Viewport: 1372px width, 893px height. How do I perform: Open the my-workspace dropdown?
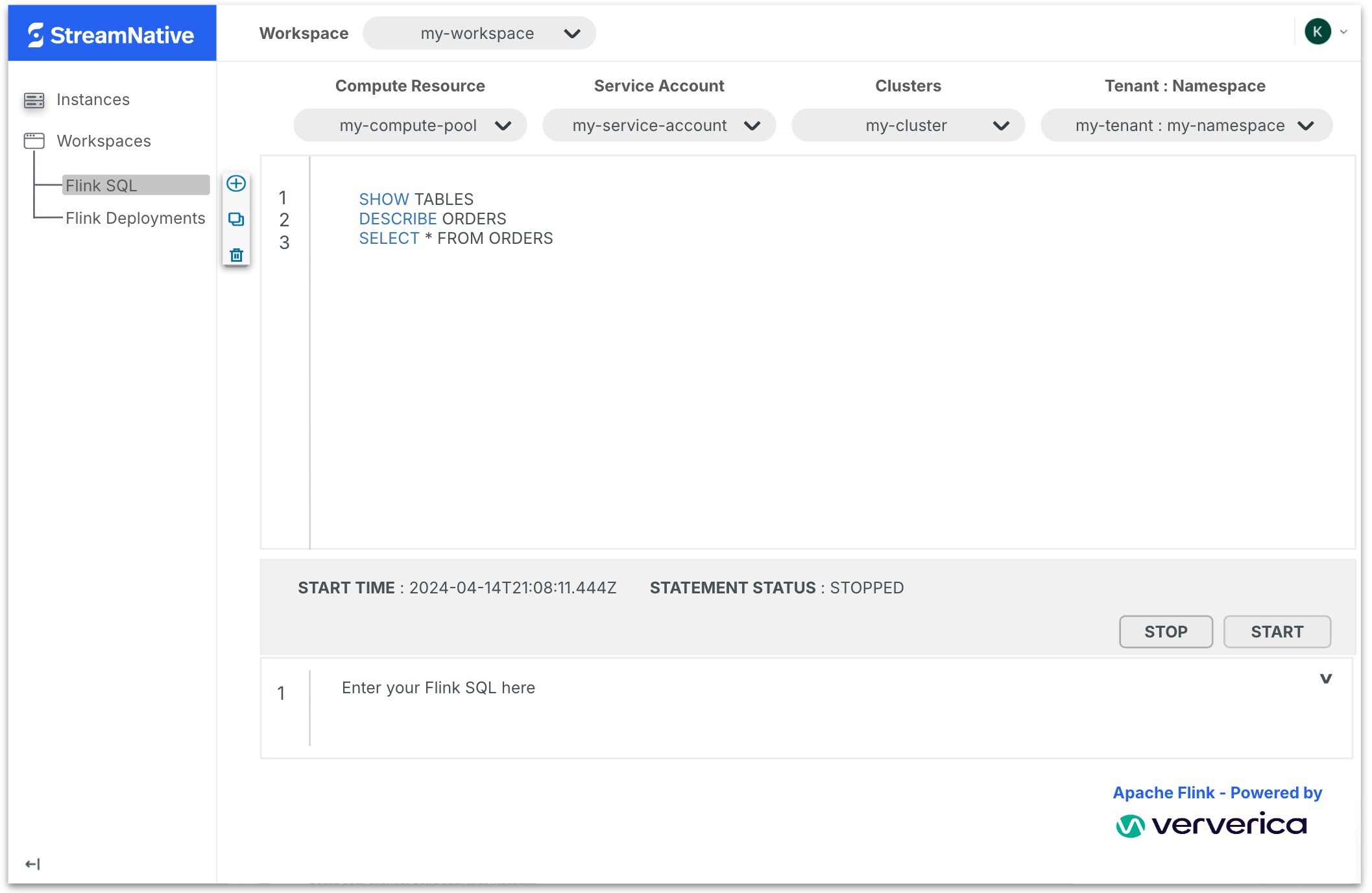pos(479,33)
